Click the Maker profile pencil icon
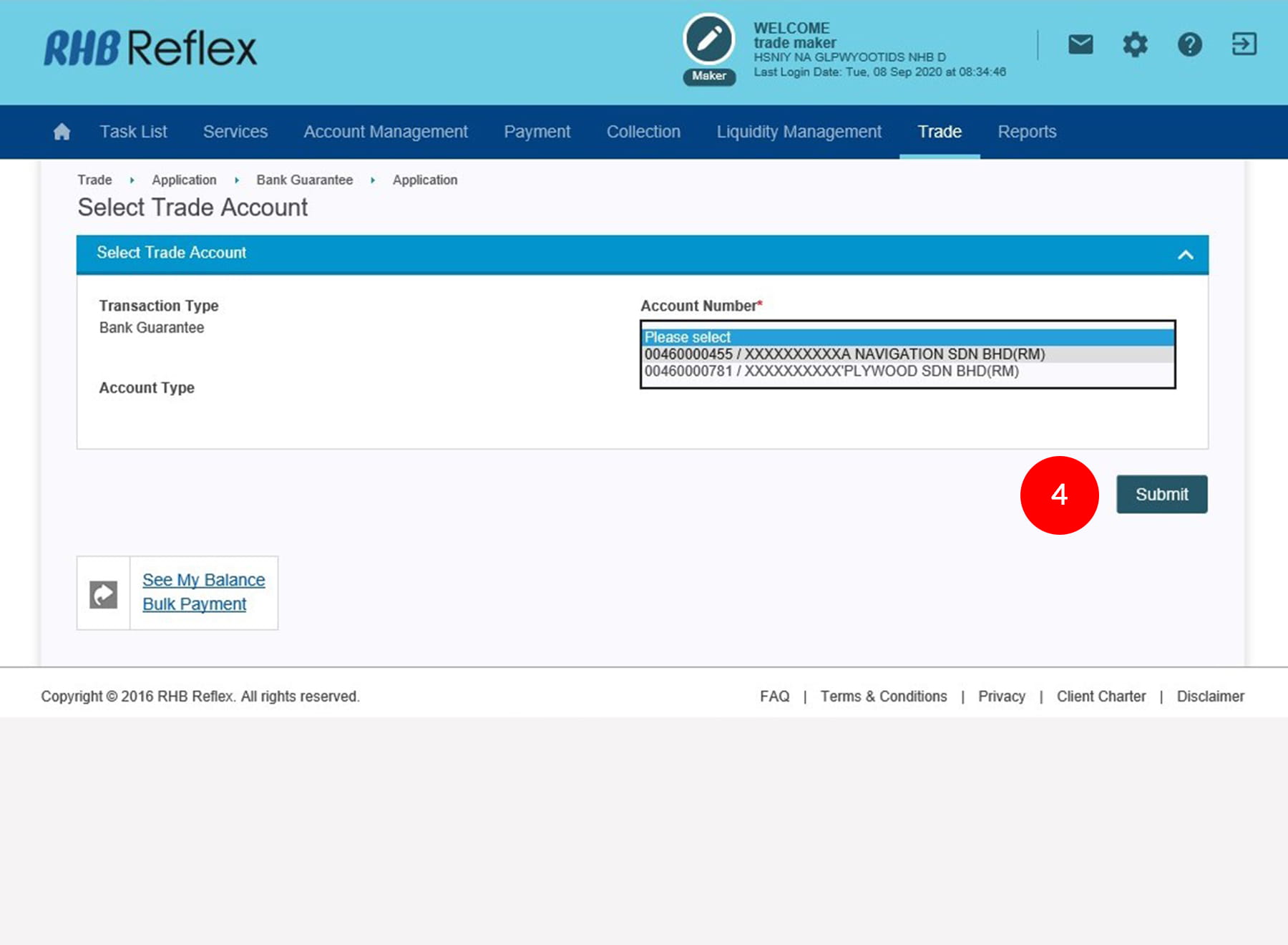Image resolution: width=1288 pixels, height=945 pixels. 708,40
